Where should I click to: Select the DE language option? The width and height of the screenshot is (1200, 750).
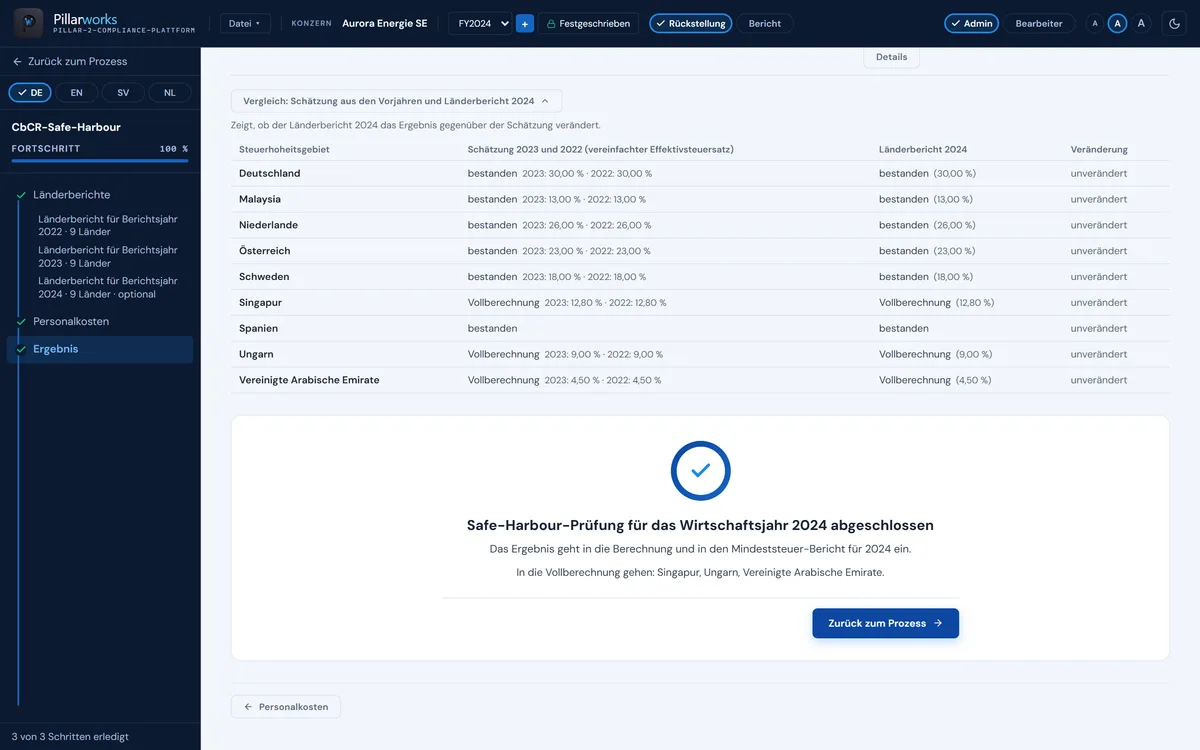tap(30, 92)
